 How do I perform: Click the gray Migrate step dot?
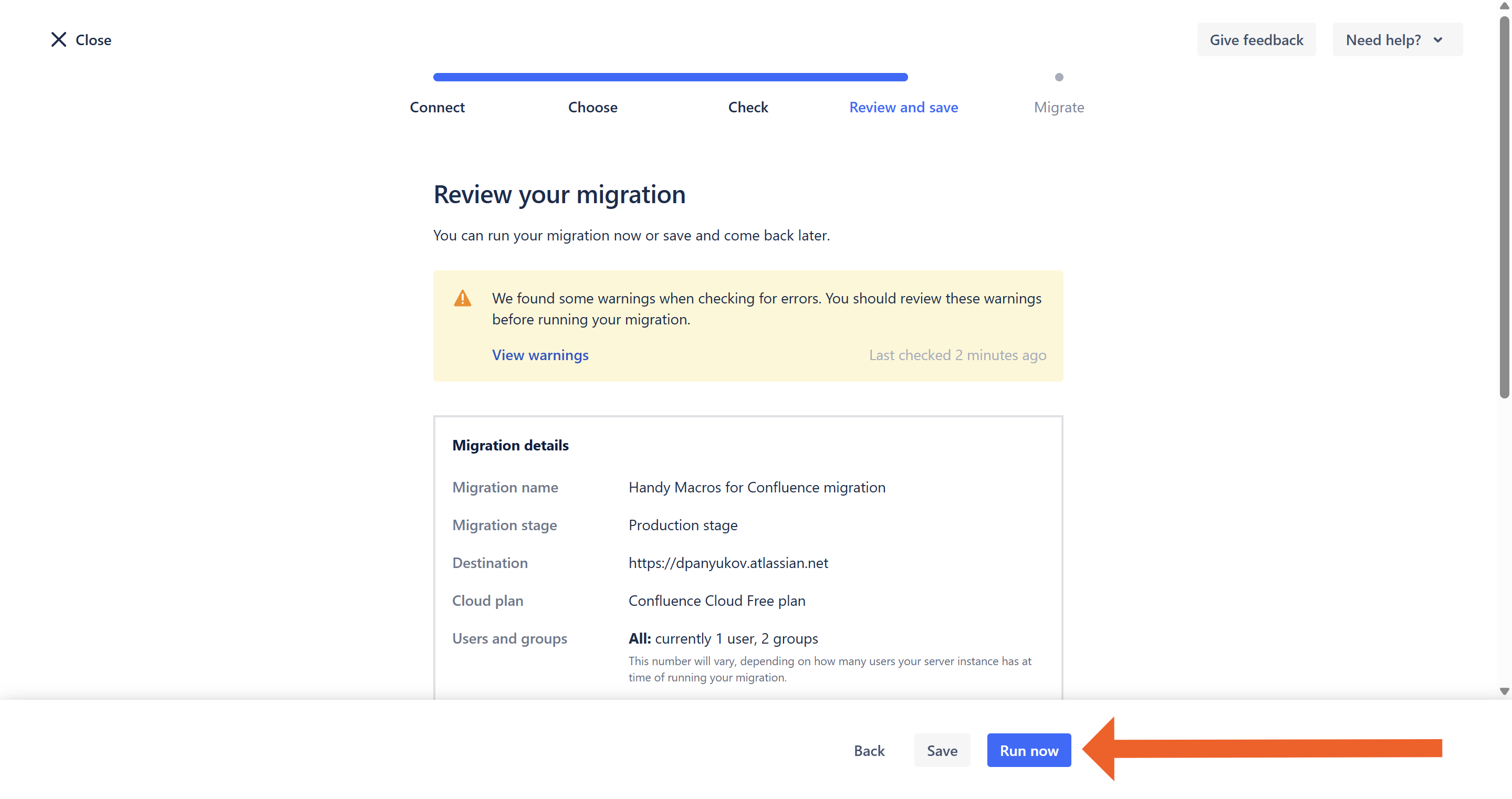tap(1059, 77)
